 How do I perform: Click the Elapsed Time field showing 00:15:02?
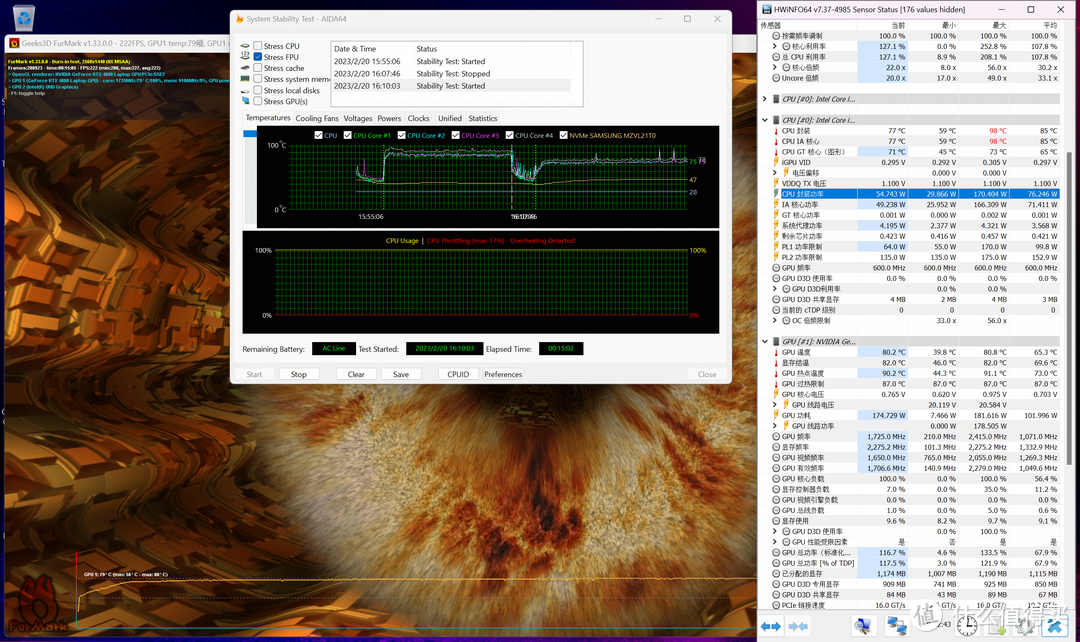tap(561, 349)
